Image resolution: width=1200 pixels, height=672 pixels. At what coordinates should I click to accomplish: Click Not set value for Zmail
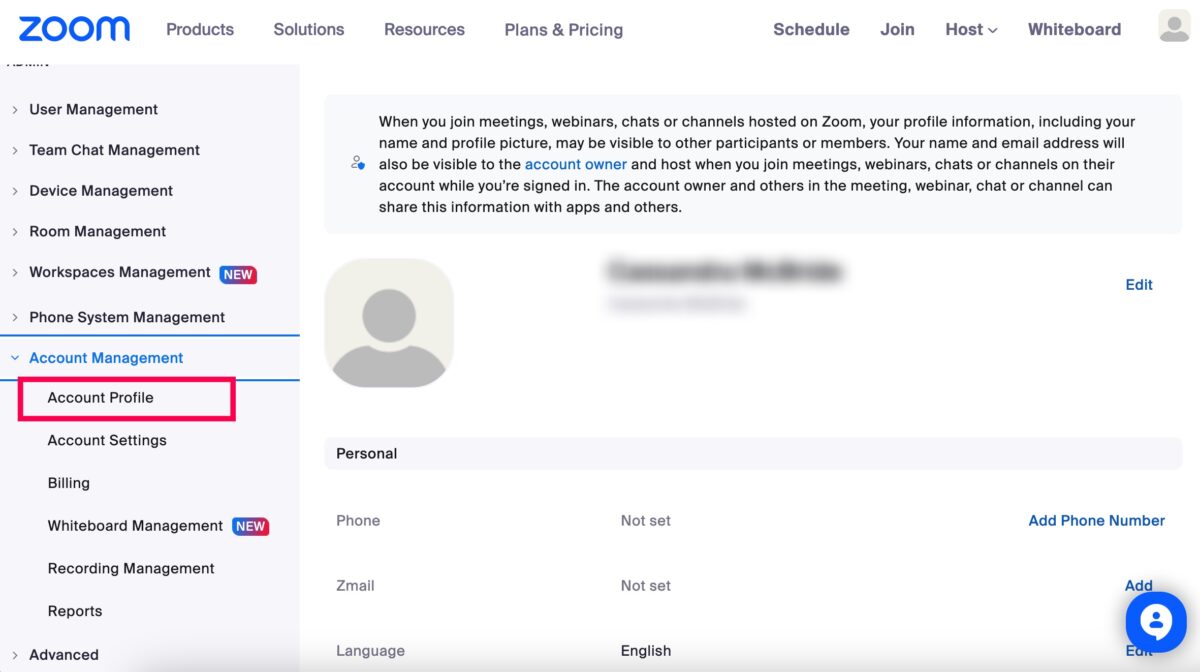tap(646, 586)
